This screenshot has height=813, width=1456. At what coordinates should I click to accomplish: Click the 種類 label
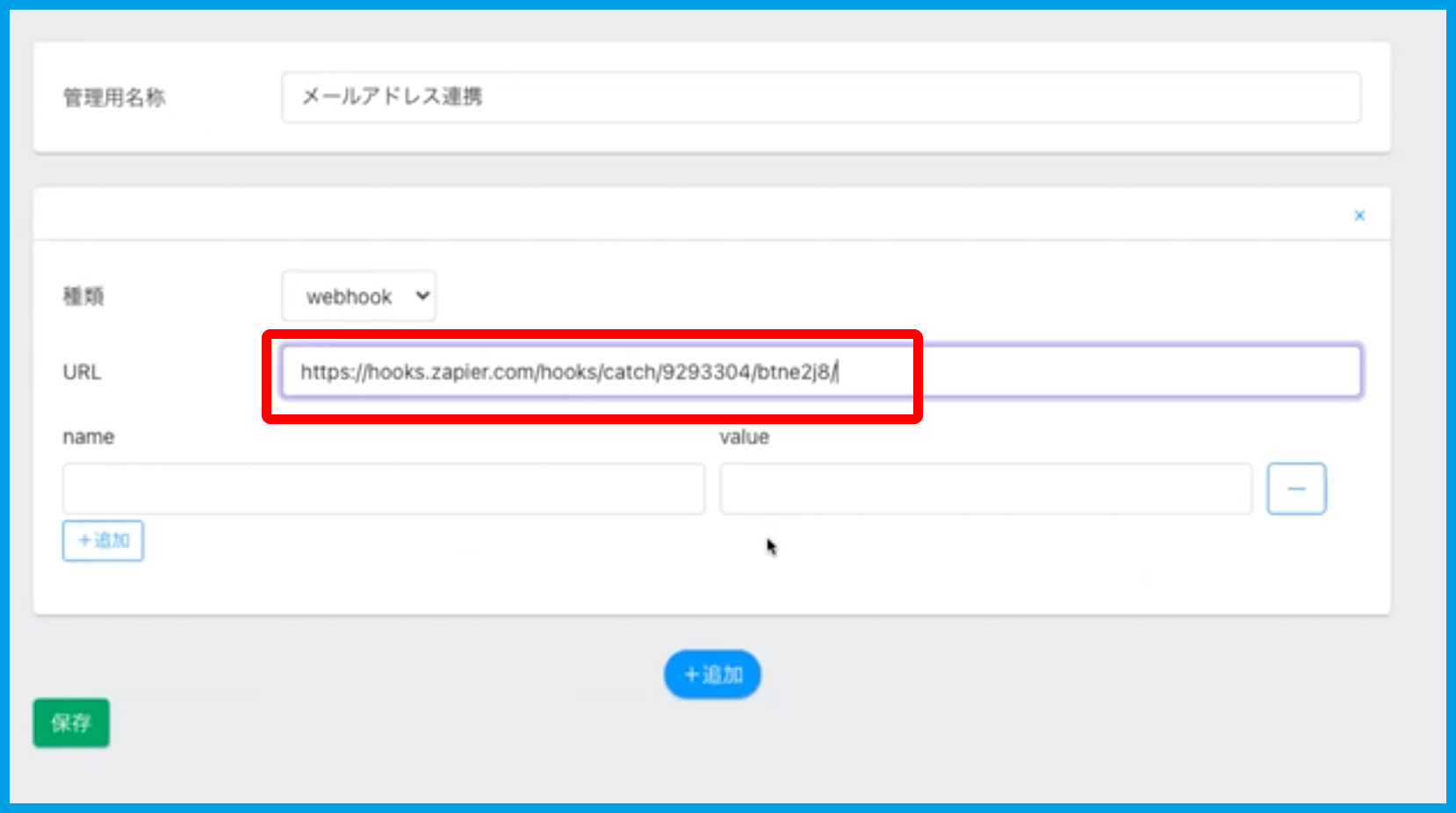tap(83, 297)
